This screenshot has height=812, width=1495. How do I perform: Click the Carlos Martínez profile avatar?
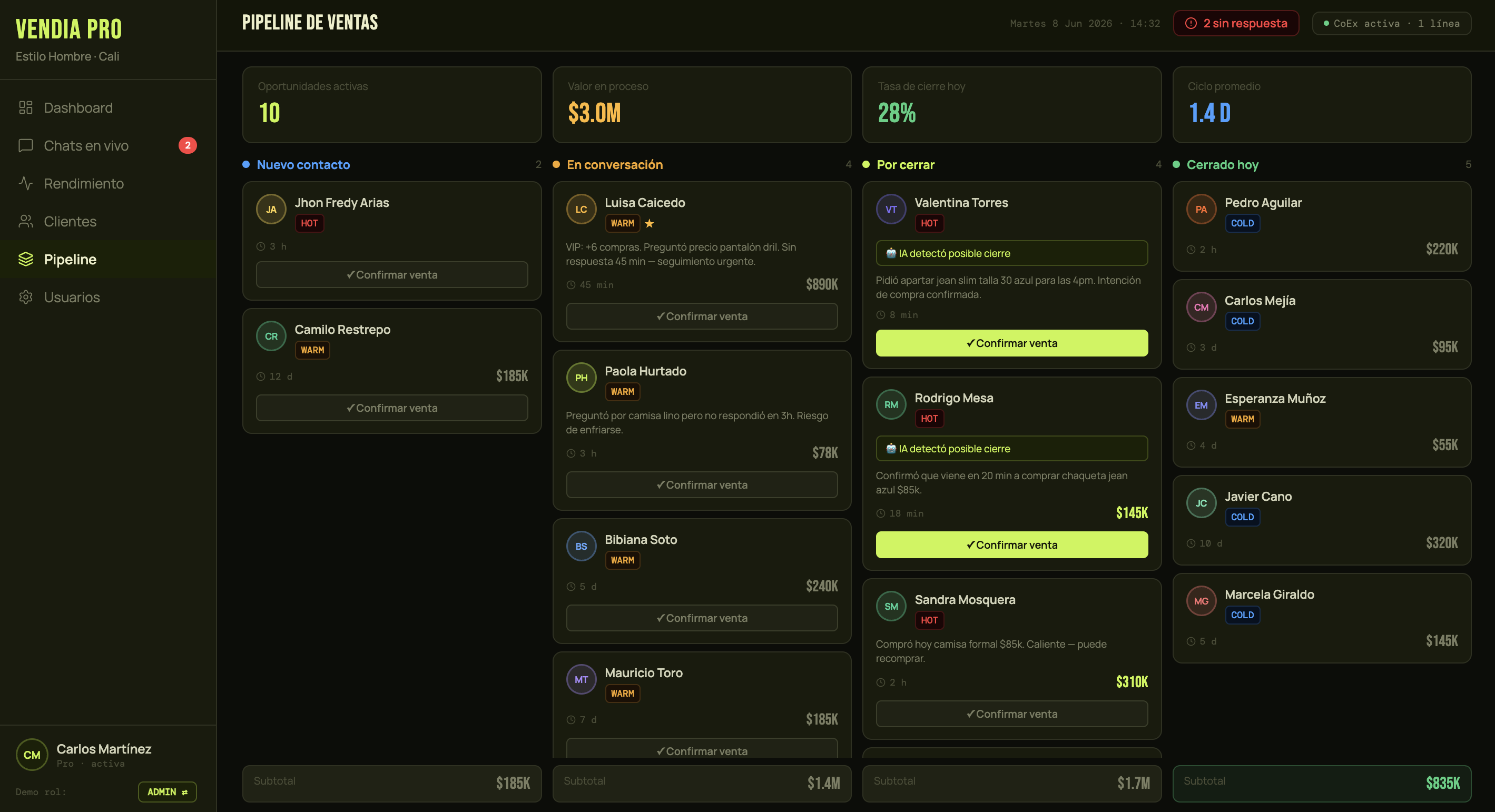point(32,755)
